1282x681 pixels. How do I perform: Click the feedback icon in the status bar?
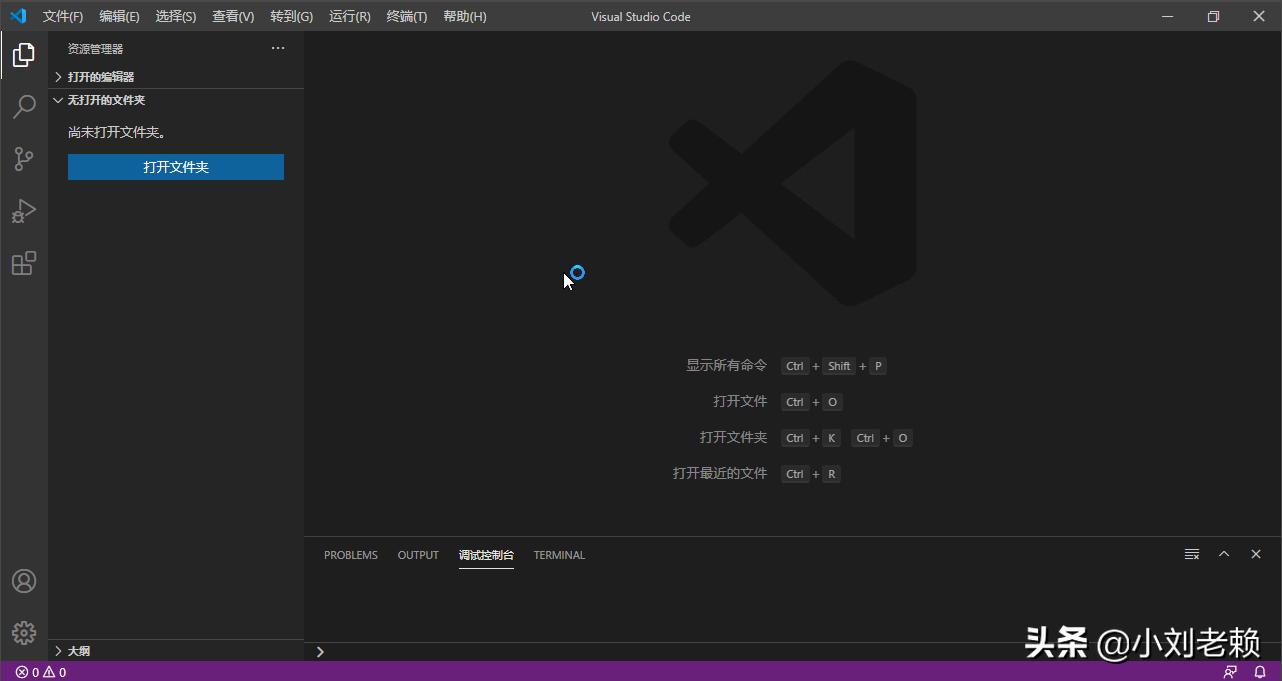pyautogui.click(x=1229, y=672)
